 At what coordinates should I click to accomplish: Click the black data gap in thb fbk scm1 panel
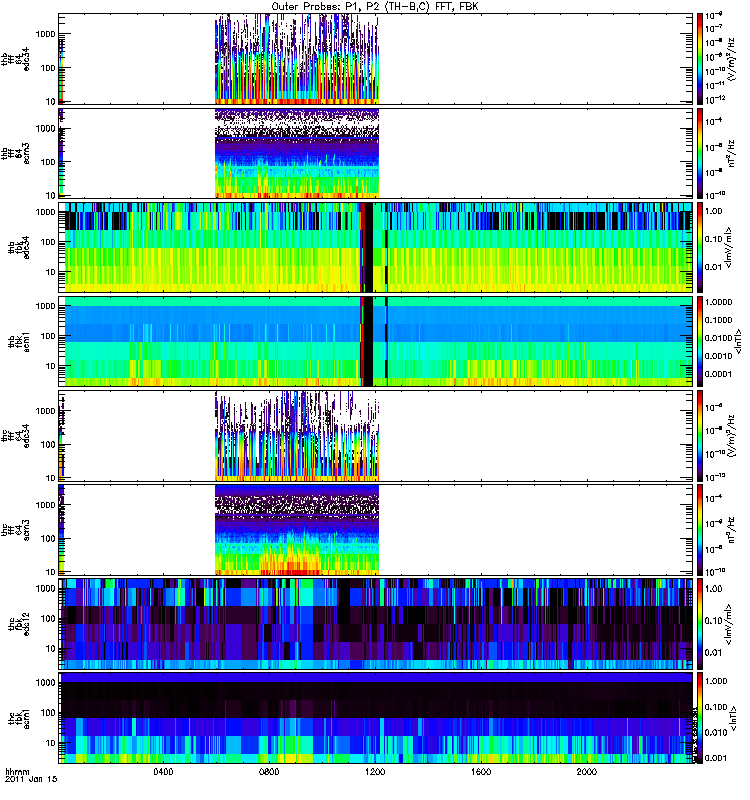(367, 341)
